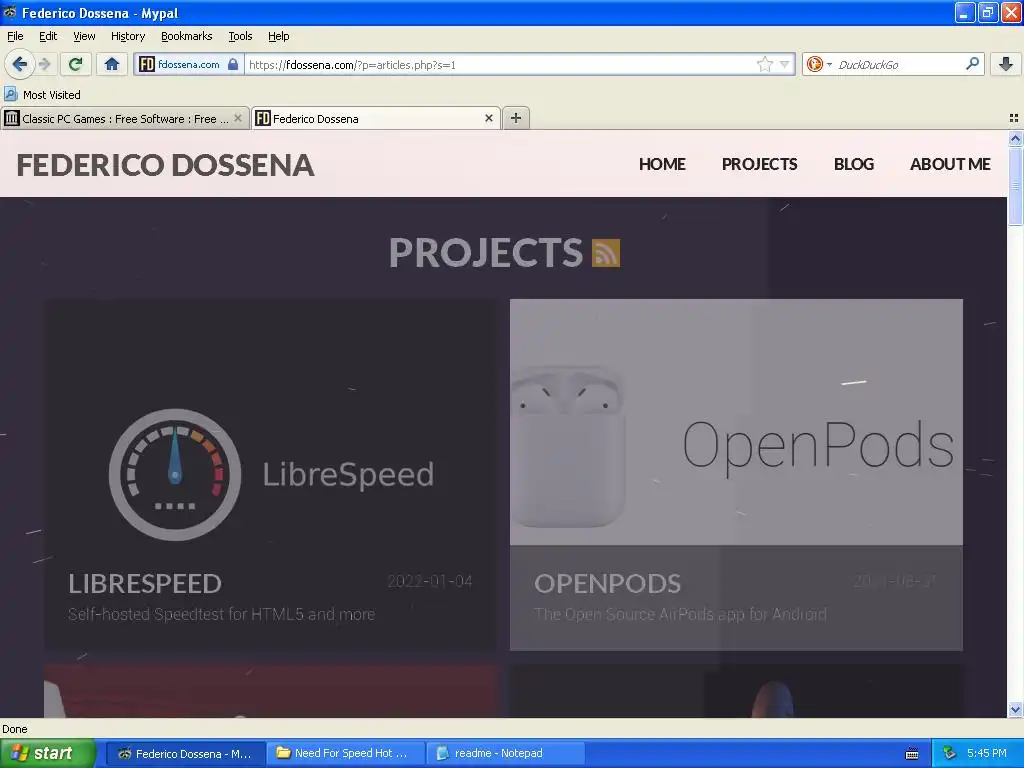
Task: Open the ABOUT ME page link
Action: click(950, 164)
